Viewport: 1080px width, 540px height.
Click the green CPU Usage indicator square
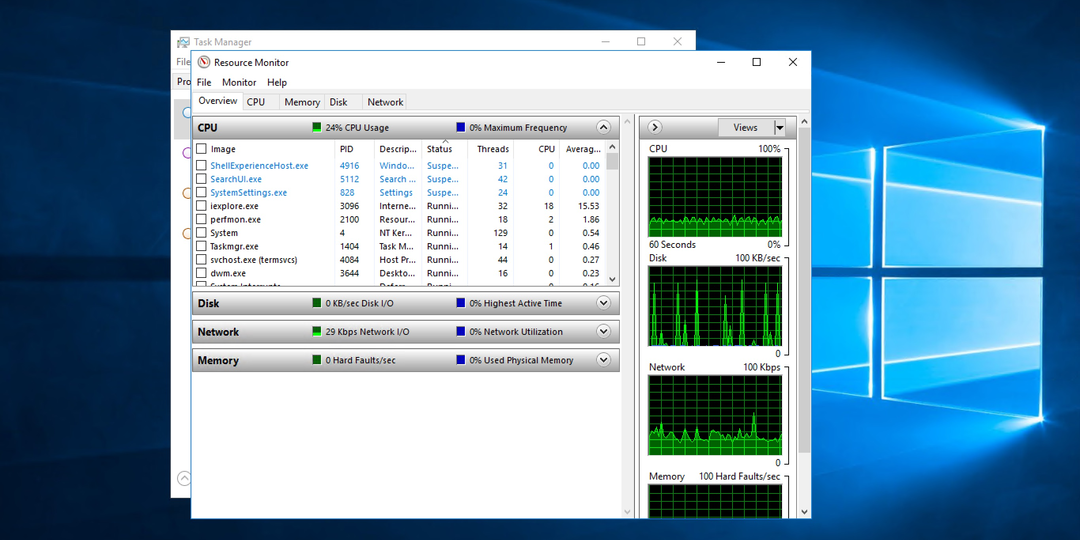[x=317, y=127]
